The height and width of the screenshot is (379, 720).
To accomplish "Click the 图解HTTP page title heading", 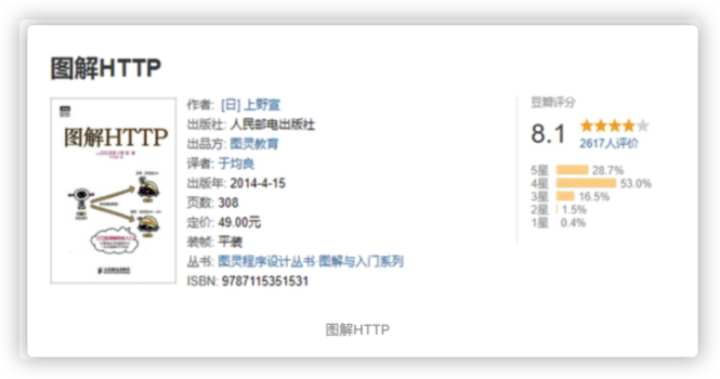I will [x=106, y=68].
